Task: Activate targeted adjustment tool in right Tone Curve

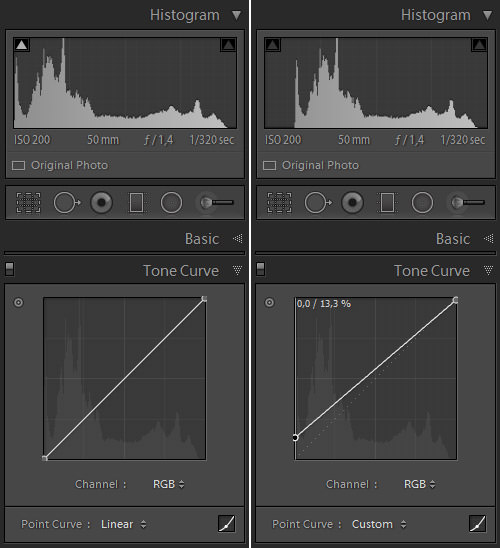Action: tap(269, 302)
